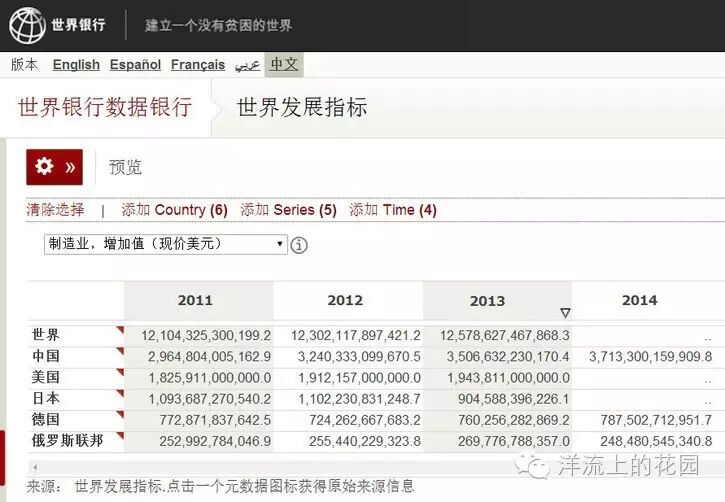Switch language to Français
Viewport: 725px width, 502px height.
pos(198,65)
